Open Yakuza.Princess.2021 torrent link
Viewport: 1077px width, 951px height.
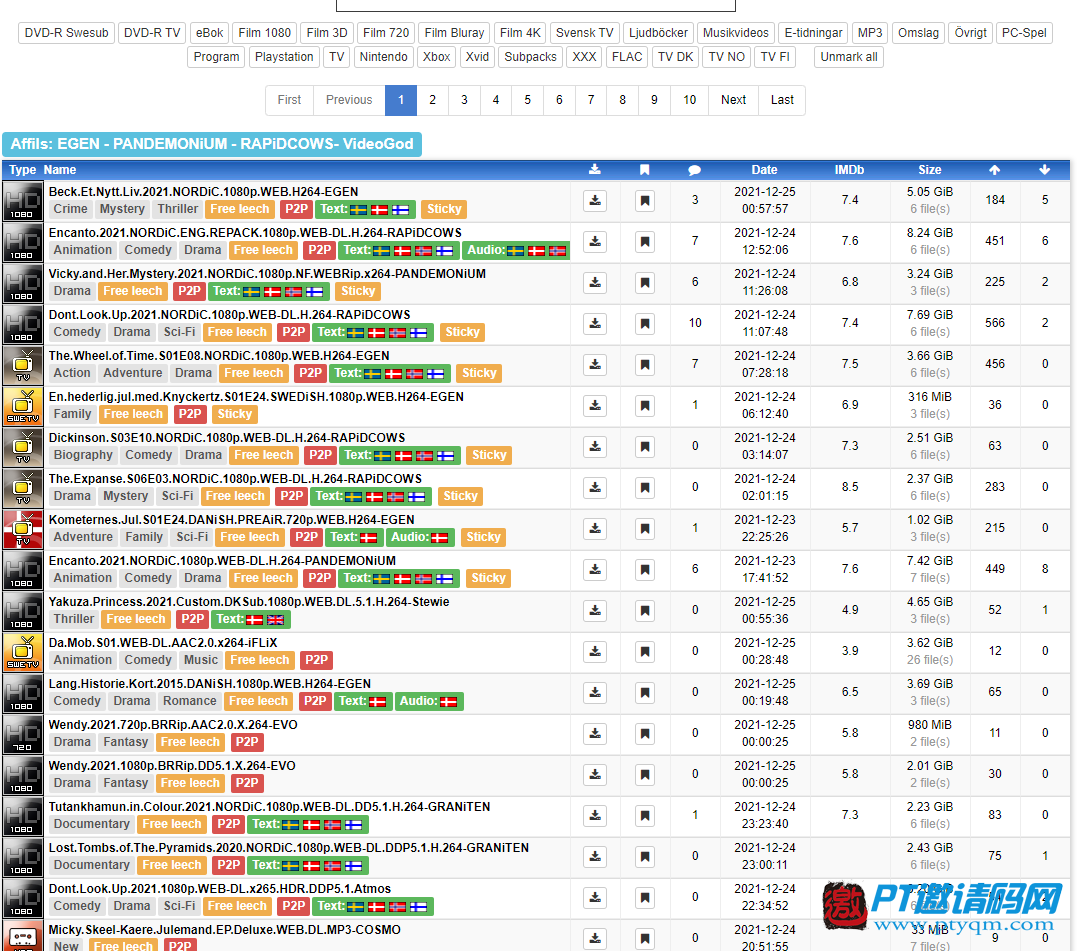249,601
